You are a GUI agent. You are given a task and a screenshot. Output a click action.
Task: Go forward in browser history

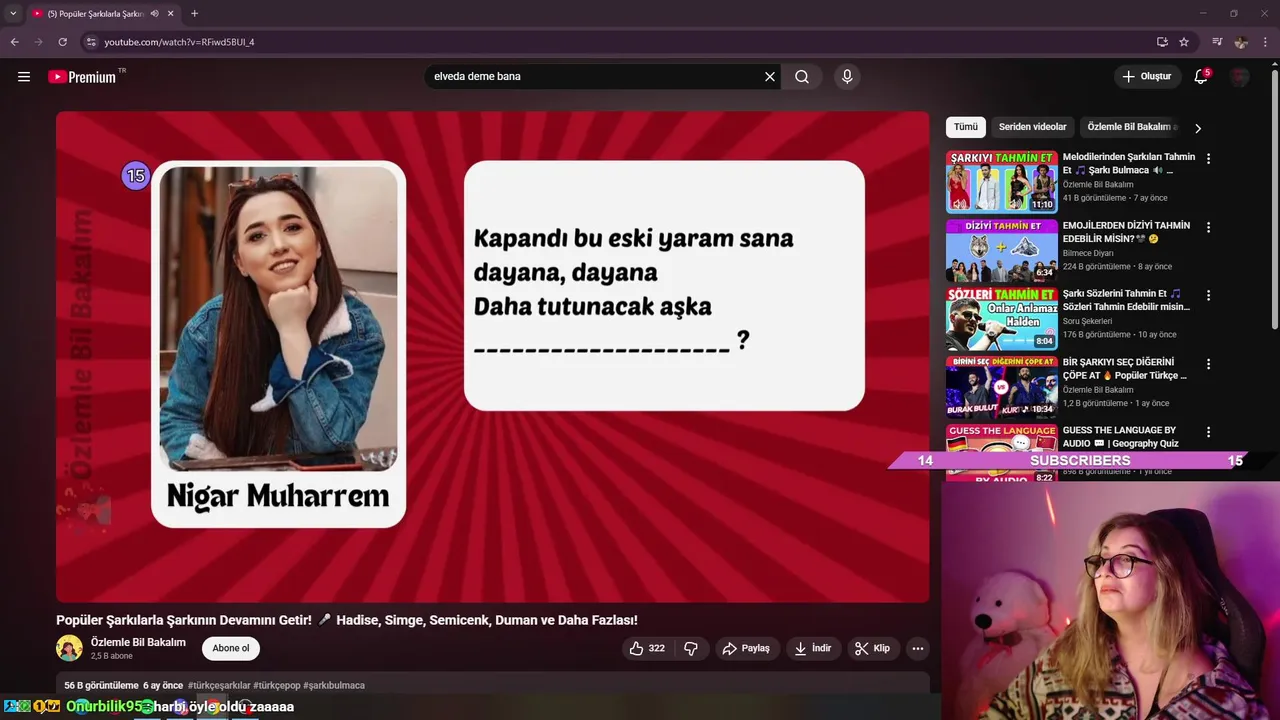(x=38, y=42)
